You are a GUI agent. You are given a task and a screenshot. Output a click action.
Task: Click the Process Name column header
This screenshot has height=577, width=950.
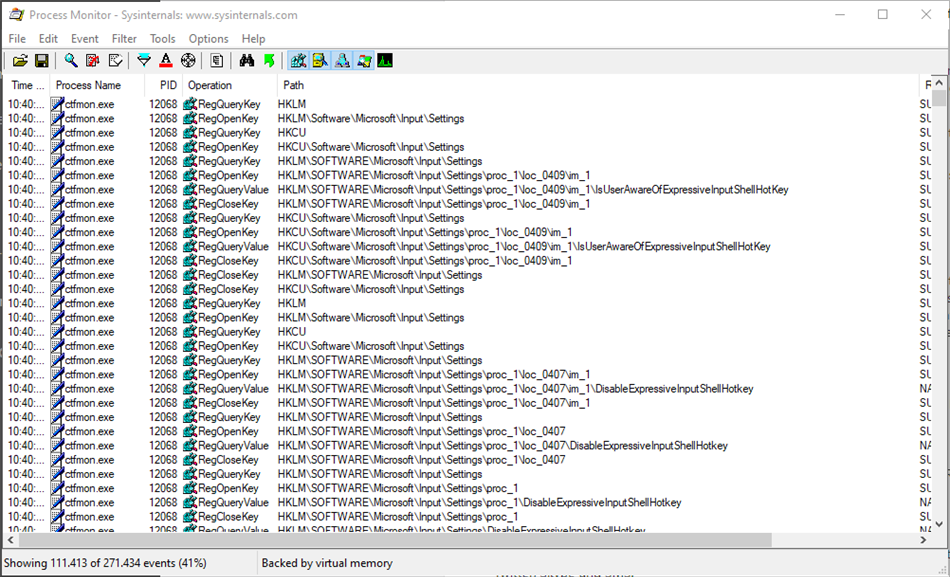(97, 85)
